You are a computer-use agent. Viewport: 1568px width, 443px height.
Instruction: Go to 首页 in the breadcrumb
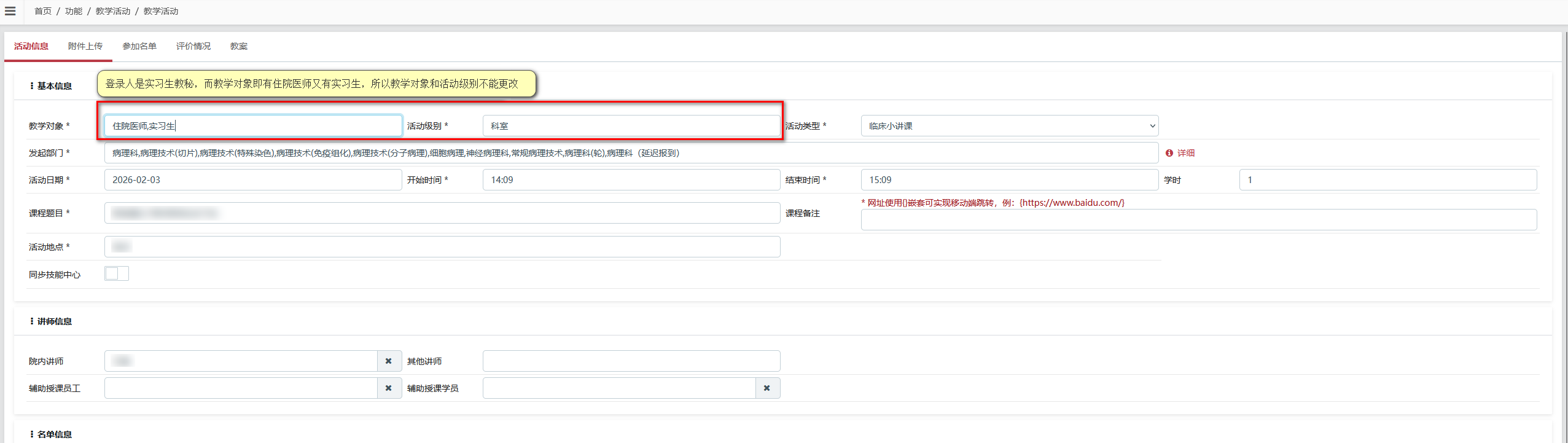(43, 11)
